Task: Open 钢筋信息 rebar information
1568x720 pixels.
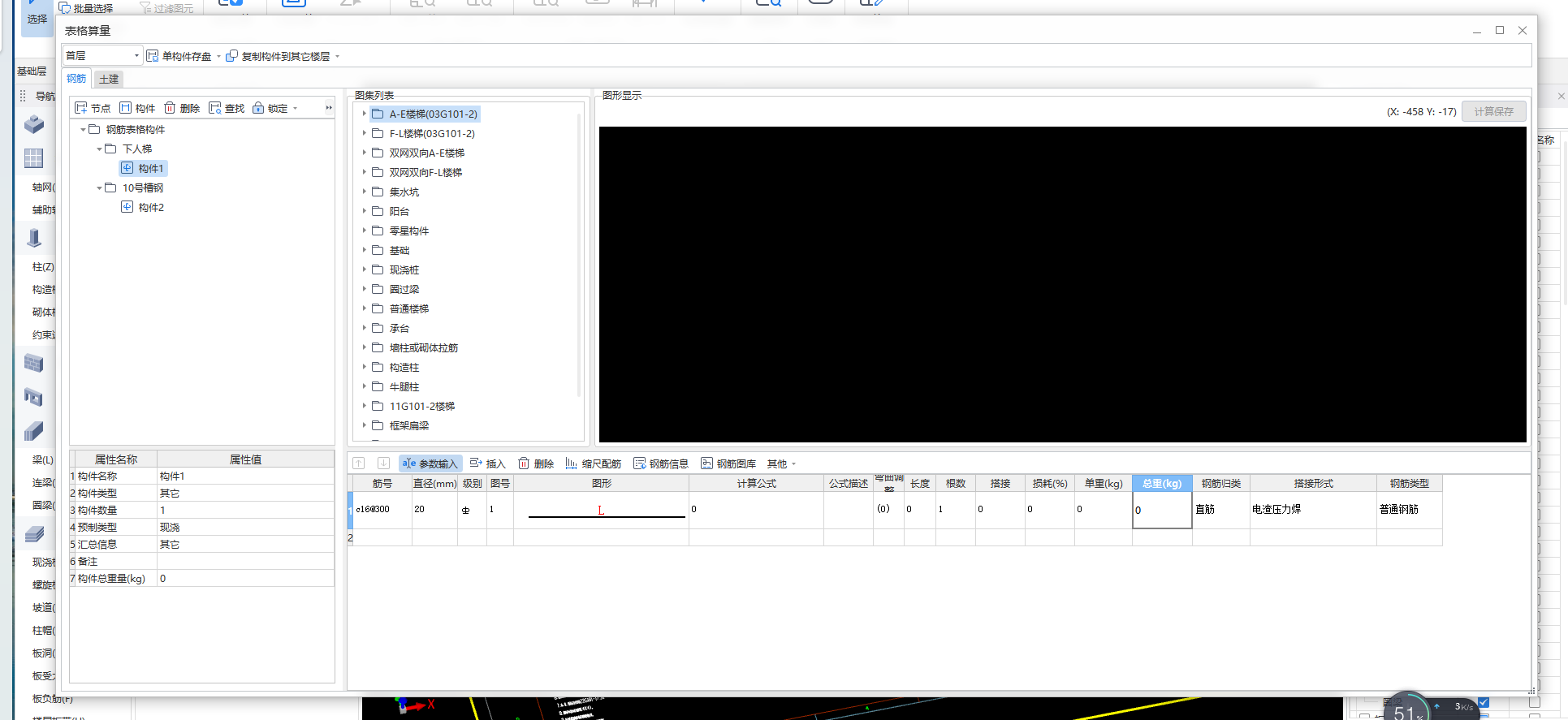Action: 661,463
